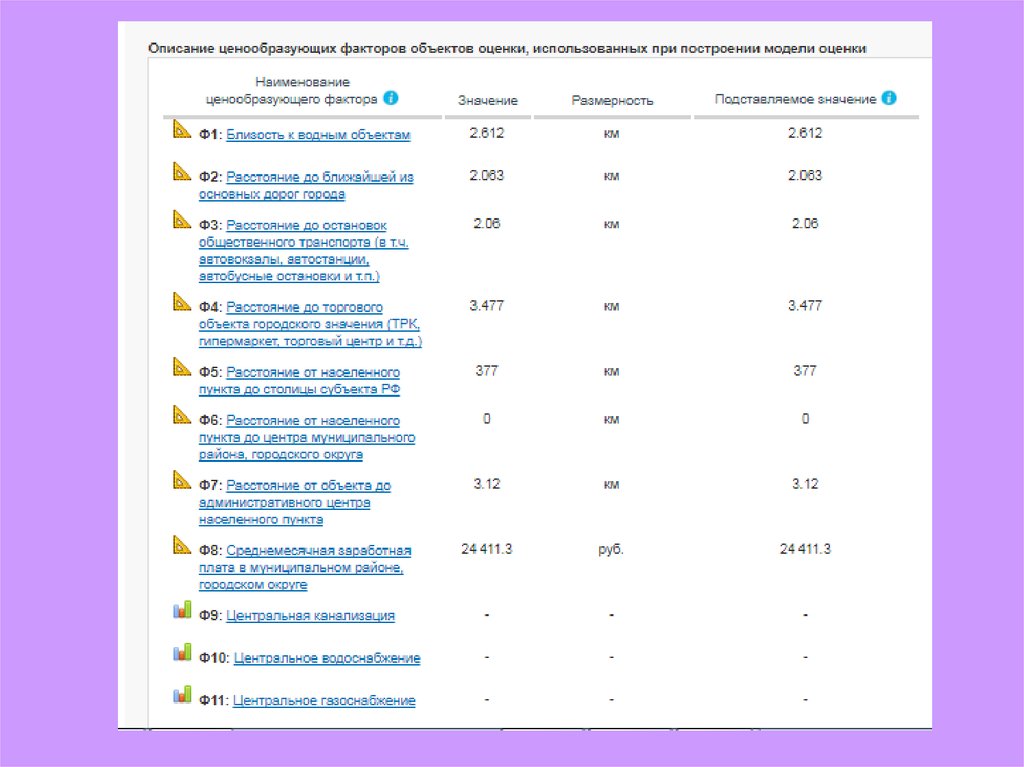Select the Центральное водоснабжение link
The image size is (1024, 767).
(326, 659)
